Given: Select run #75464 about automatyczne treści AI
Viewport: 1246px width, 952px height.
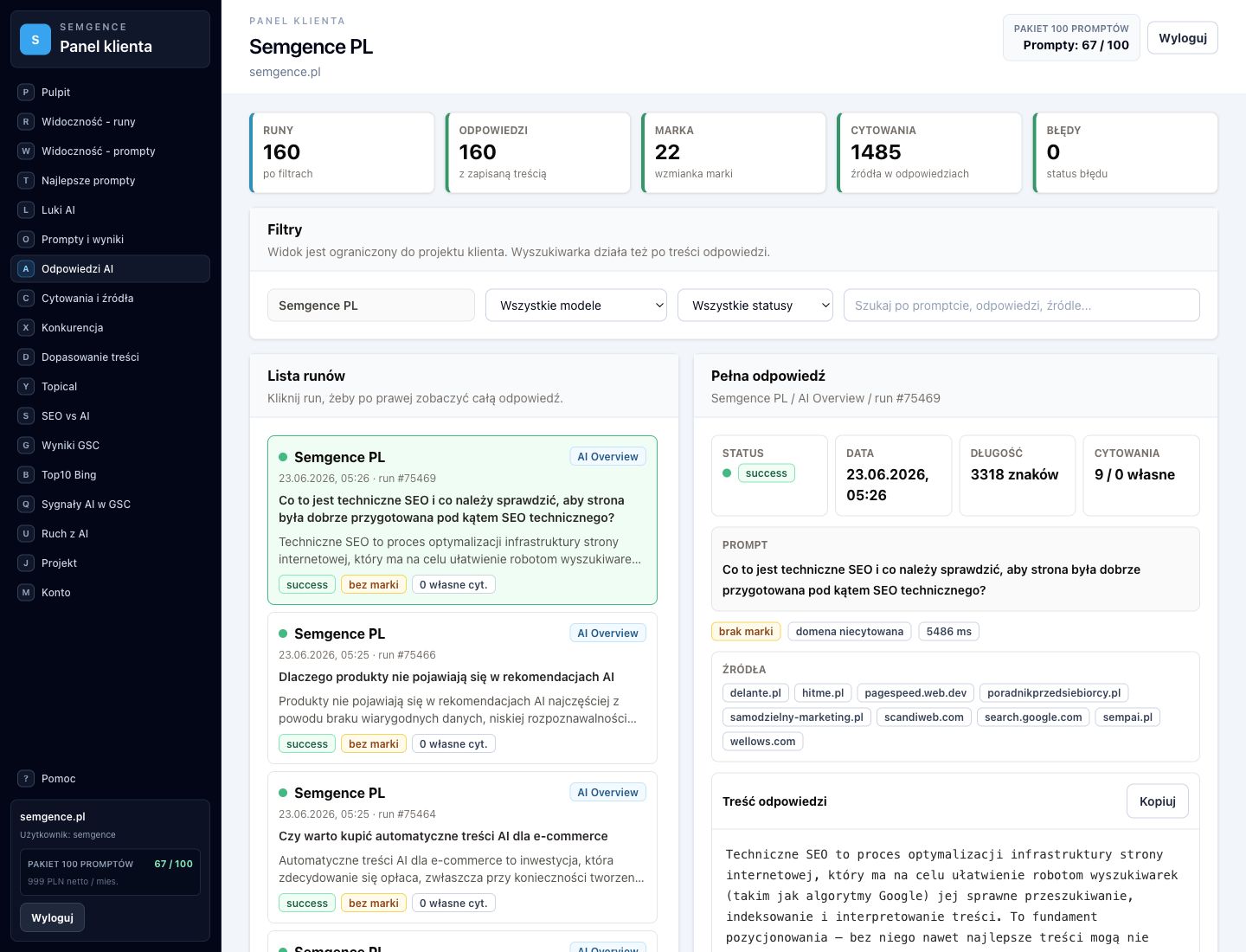Looking at the screenshot, I should click(462, 847).
